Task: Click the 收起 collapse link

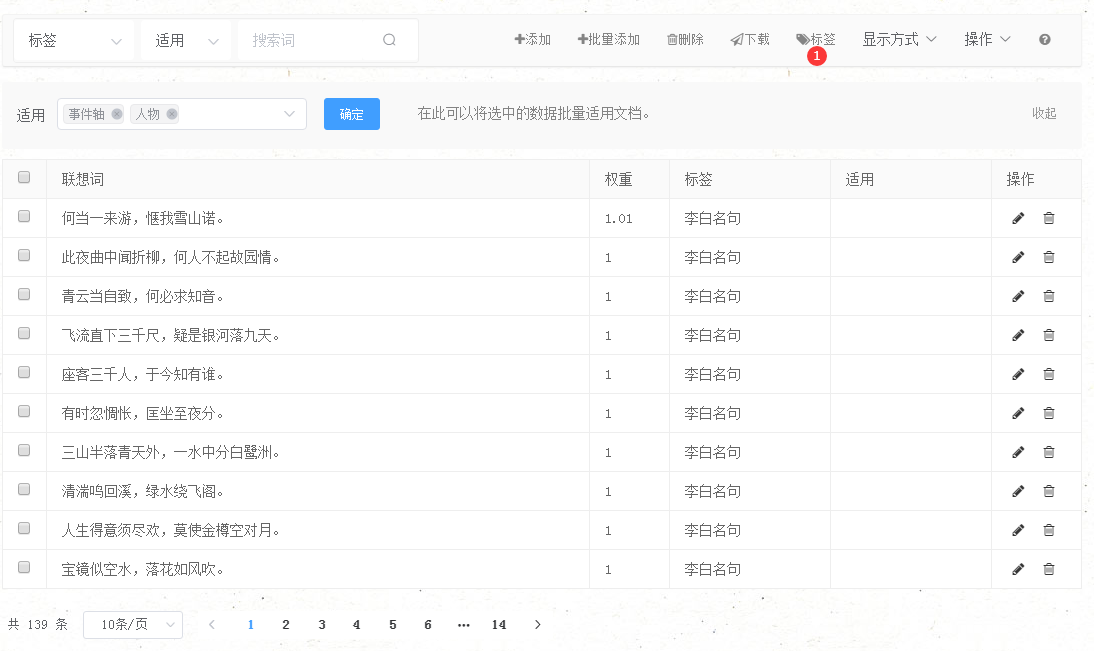Action: [1044, 113]
